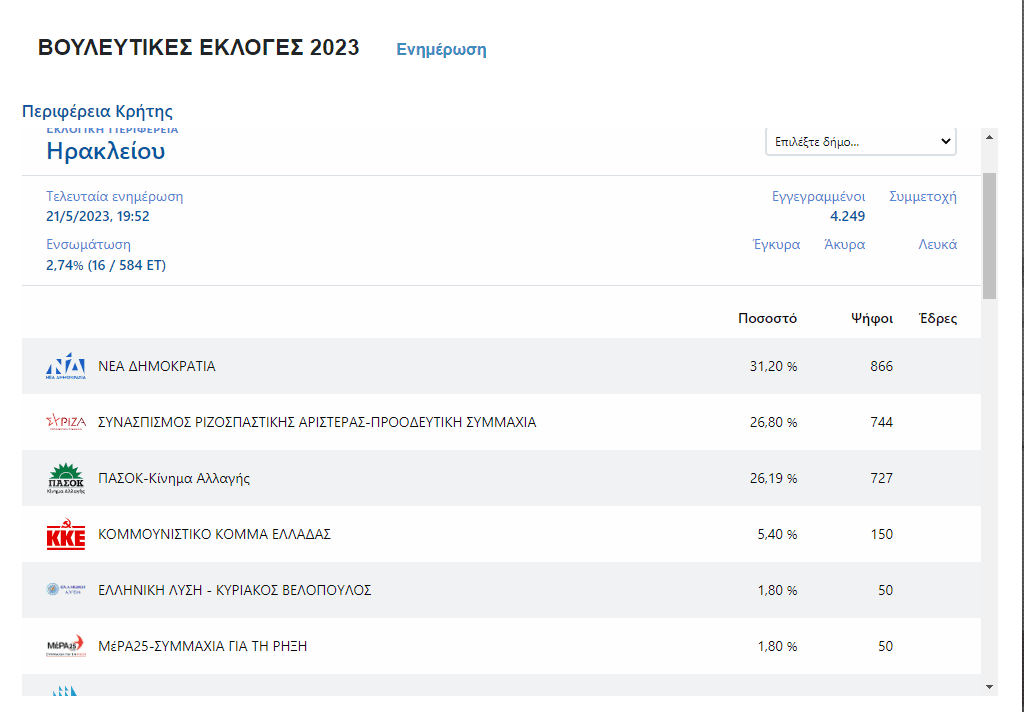Click the ΠΑΣΟΚ green sun logo

coord(65,478)
